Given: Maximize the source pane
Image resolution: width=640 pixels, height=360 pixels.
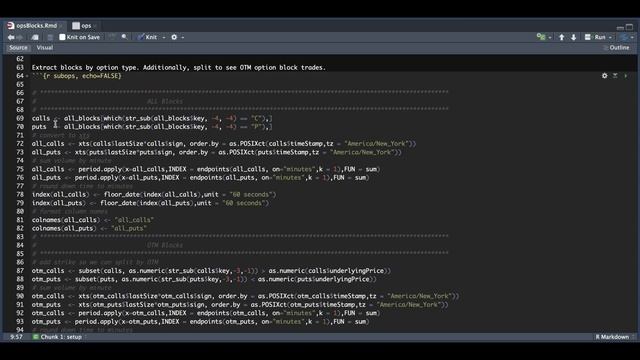Looking at the screenshot, I should point(629,27).
